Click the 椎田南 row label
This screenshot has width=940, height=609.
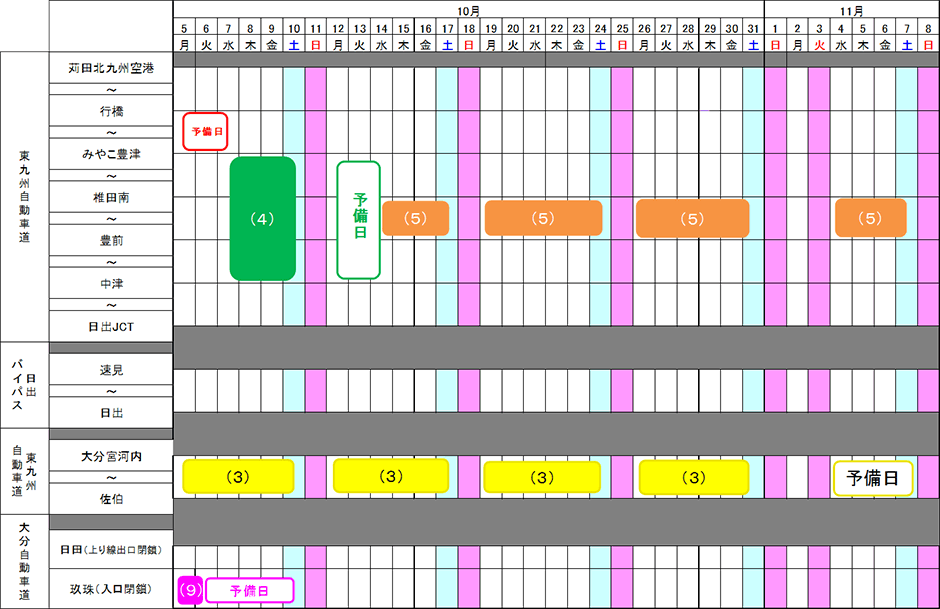tap(112, 198)
